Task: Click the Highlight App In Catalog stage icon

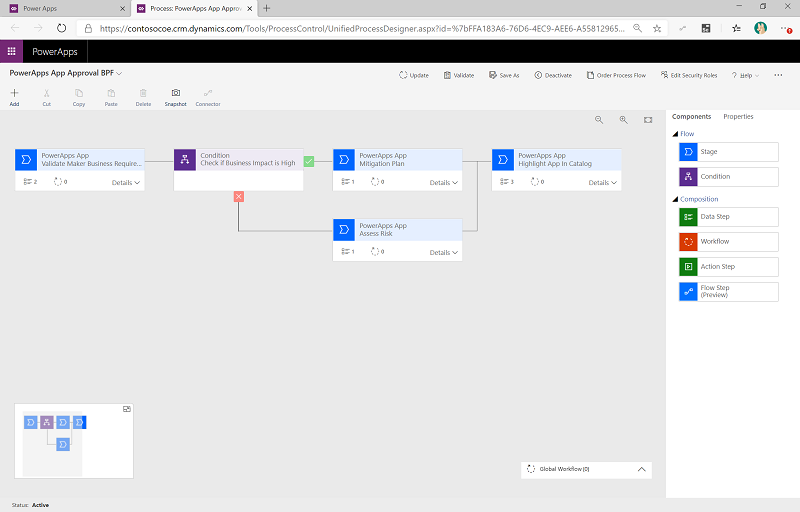Action: point(503,160)
